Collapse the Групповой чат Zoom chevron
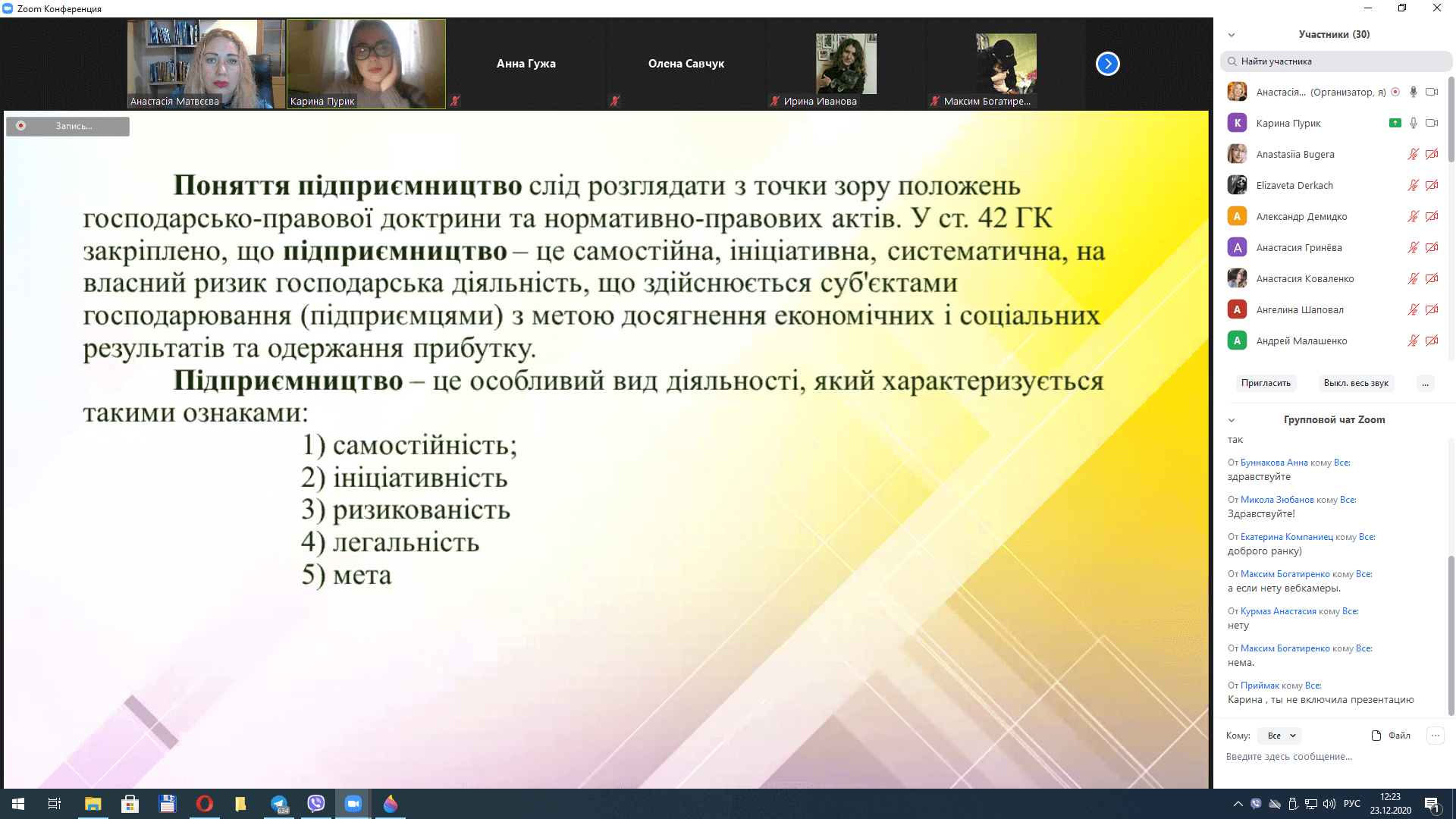This screenshot has width=1456, height=819. click(x=1232, y=420)
